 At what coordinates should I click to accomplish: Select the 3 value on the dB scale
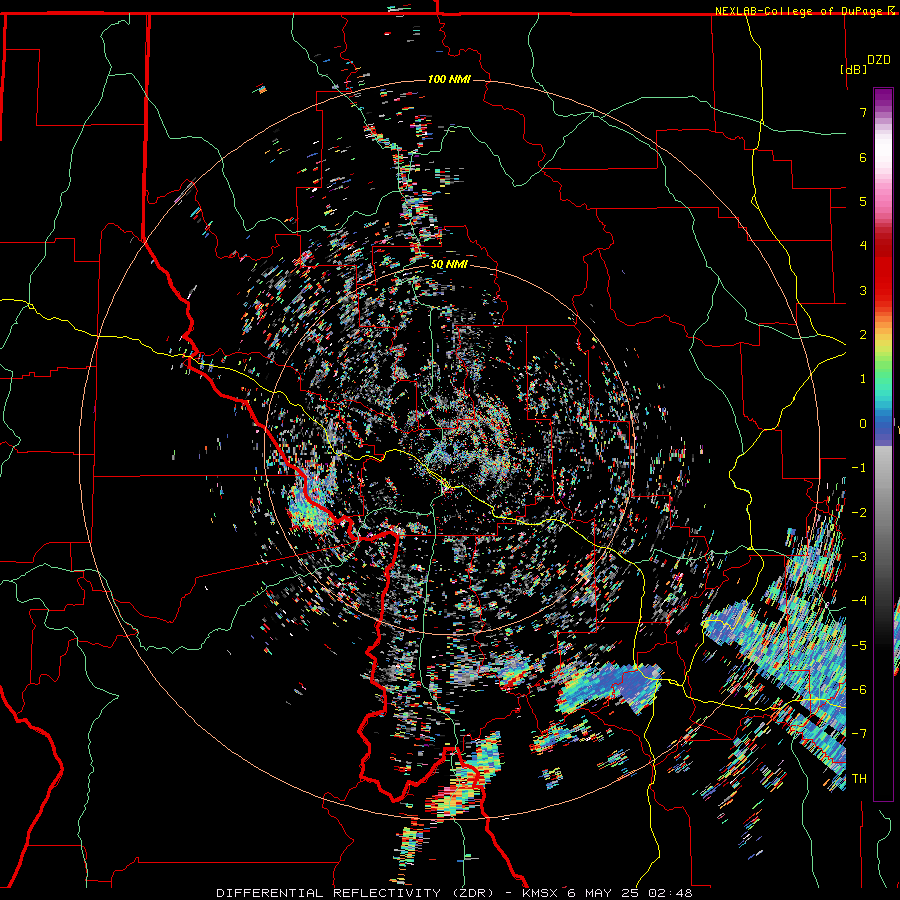tap(863, 290)
